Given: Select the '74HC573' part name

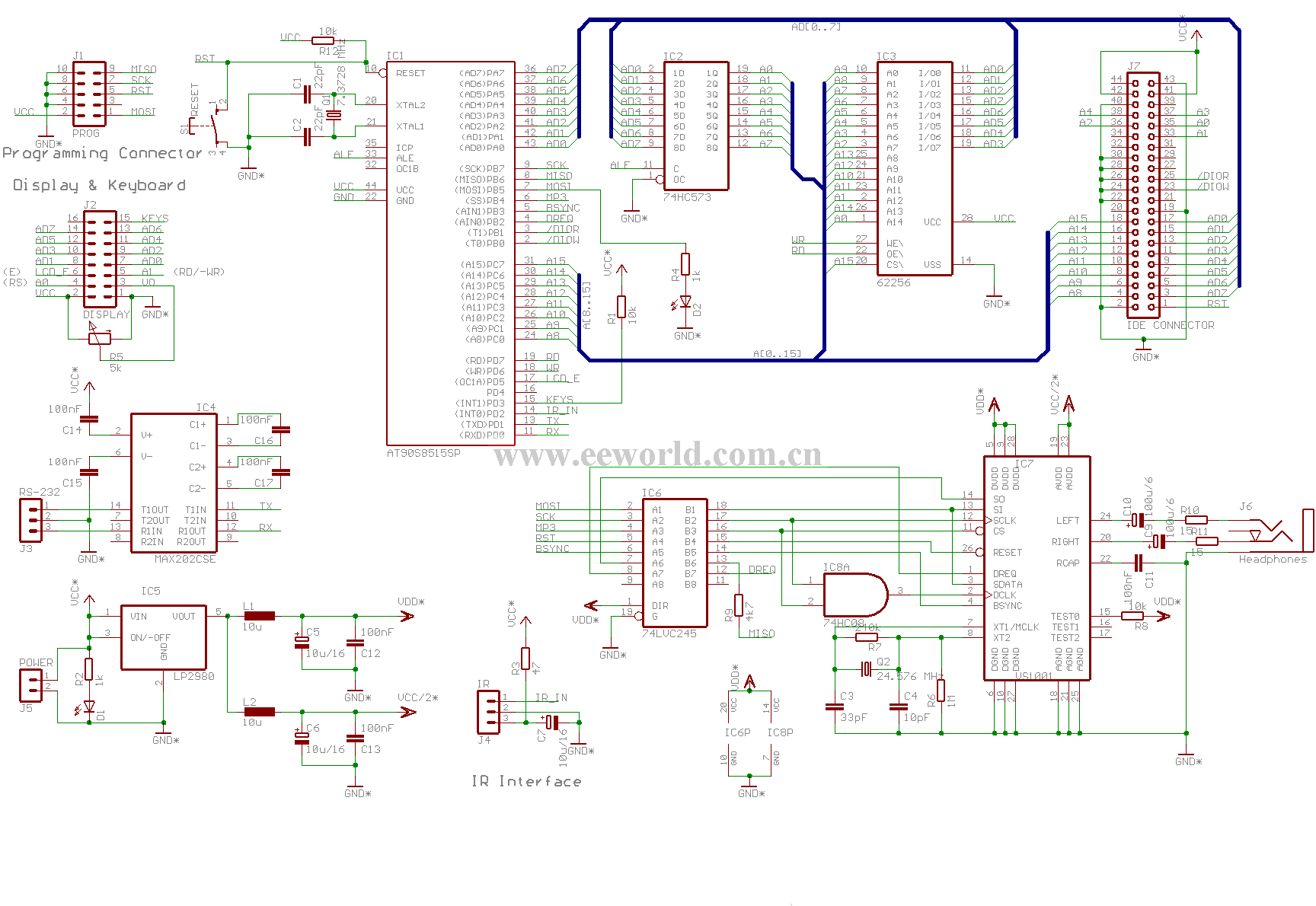Looking at the screenshot, I should tap(687, 196).
